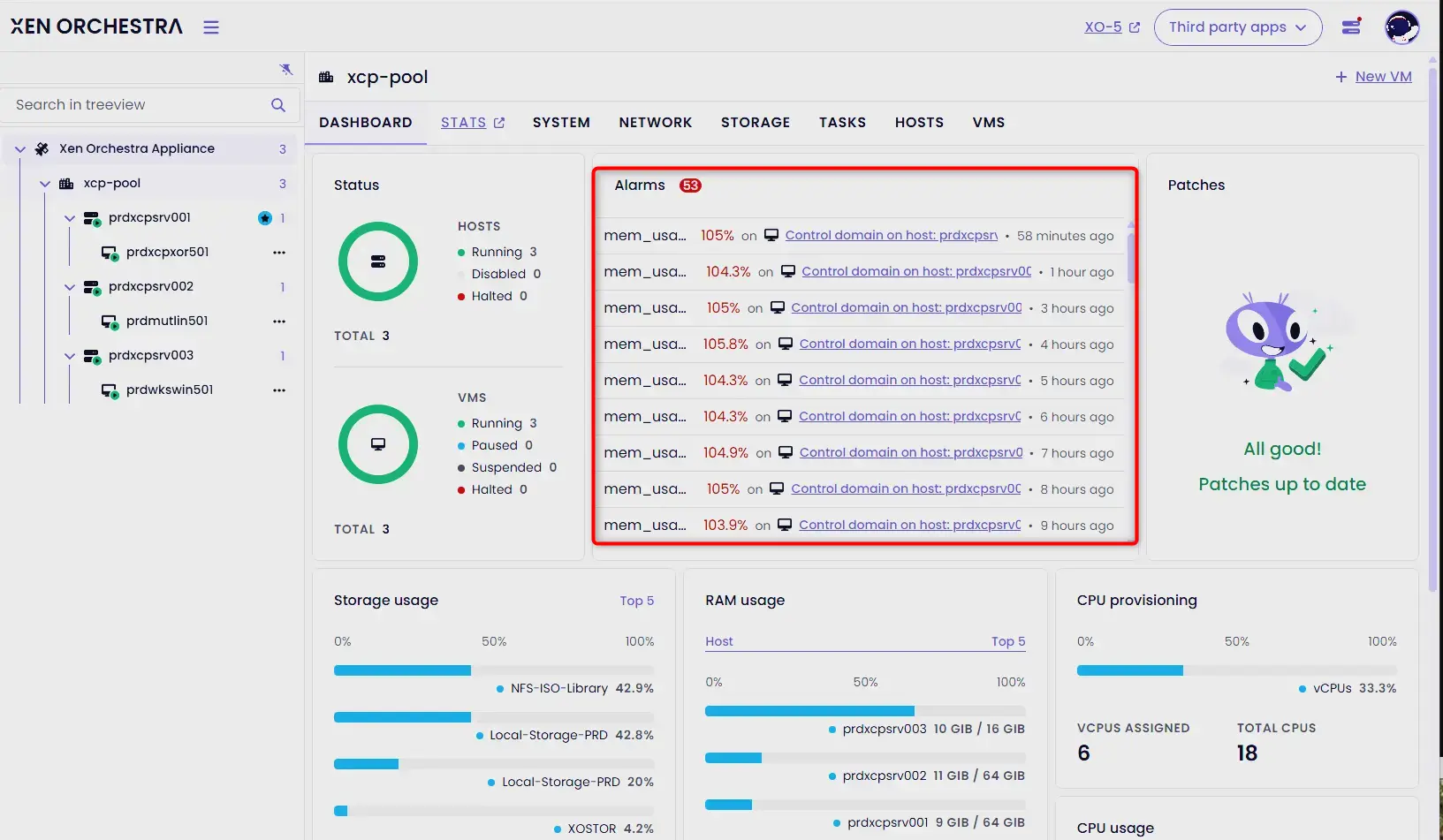Collapse the prdxcpsrv002 host node
Screen dimensions: 1443x840
[70, 287]
